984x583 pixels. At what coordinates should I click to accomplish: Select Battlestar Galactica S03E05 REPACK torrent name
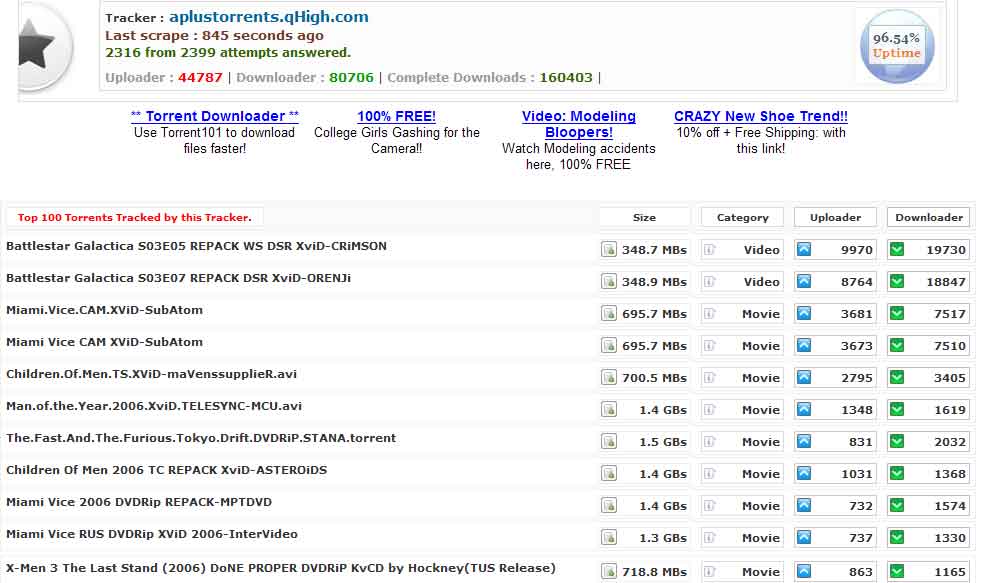(196, 246)
